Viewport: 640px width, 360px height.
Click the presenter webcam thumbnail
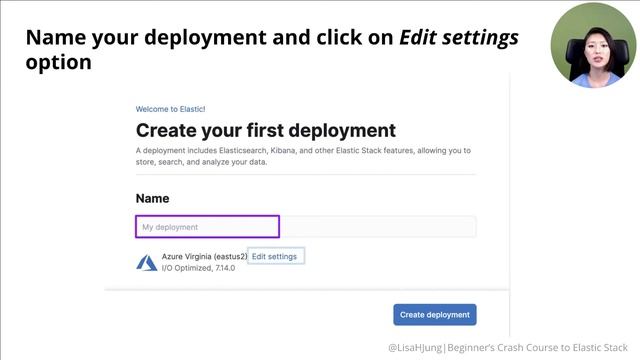tap(593, 45)
